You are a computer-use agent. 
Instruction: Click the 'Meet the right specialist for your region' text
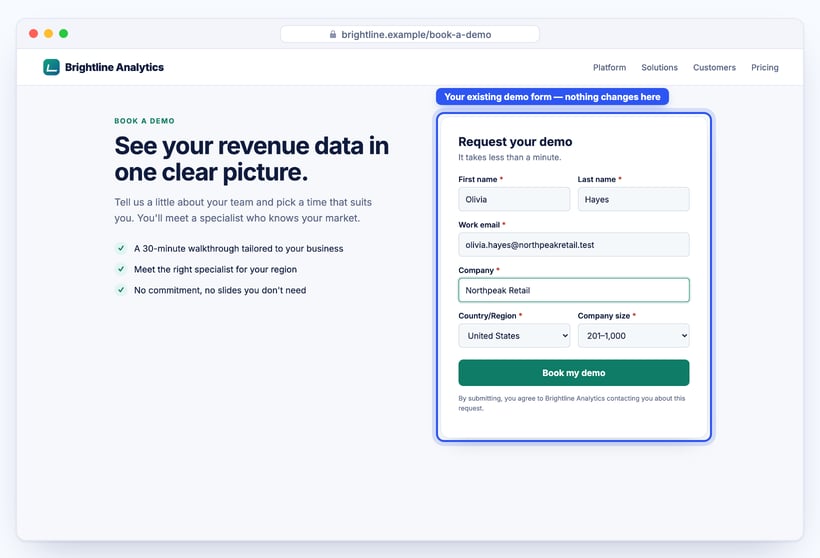(215, 269)
